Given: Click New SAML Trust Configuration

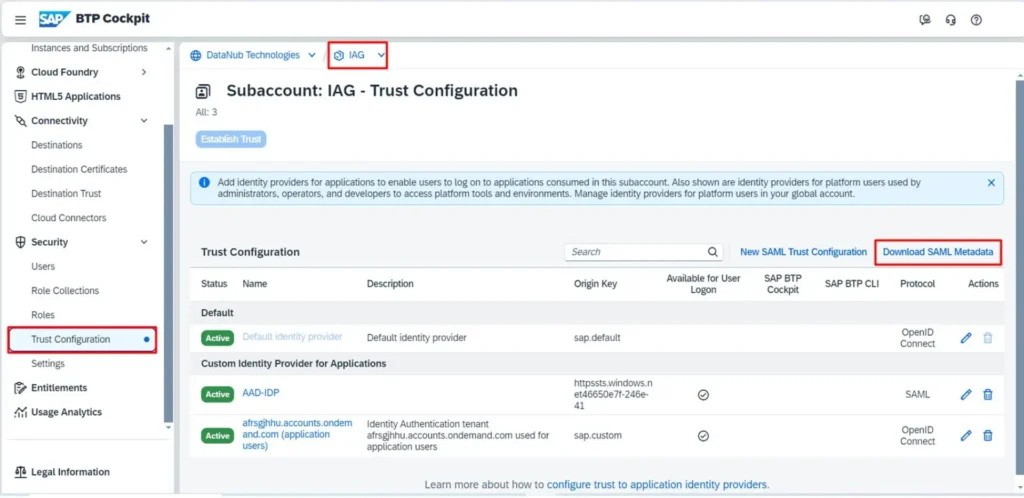Looking at the screenshot, I should tap(803, 252).
